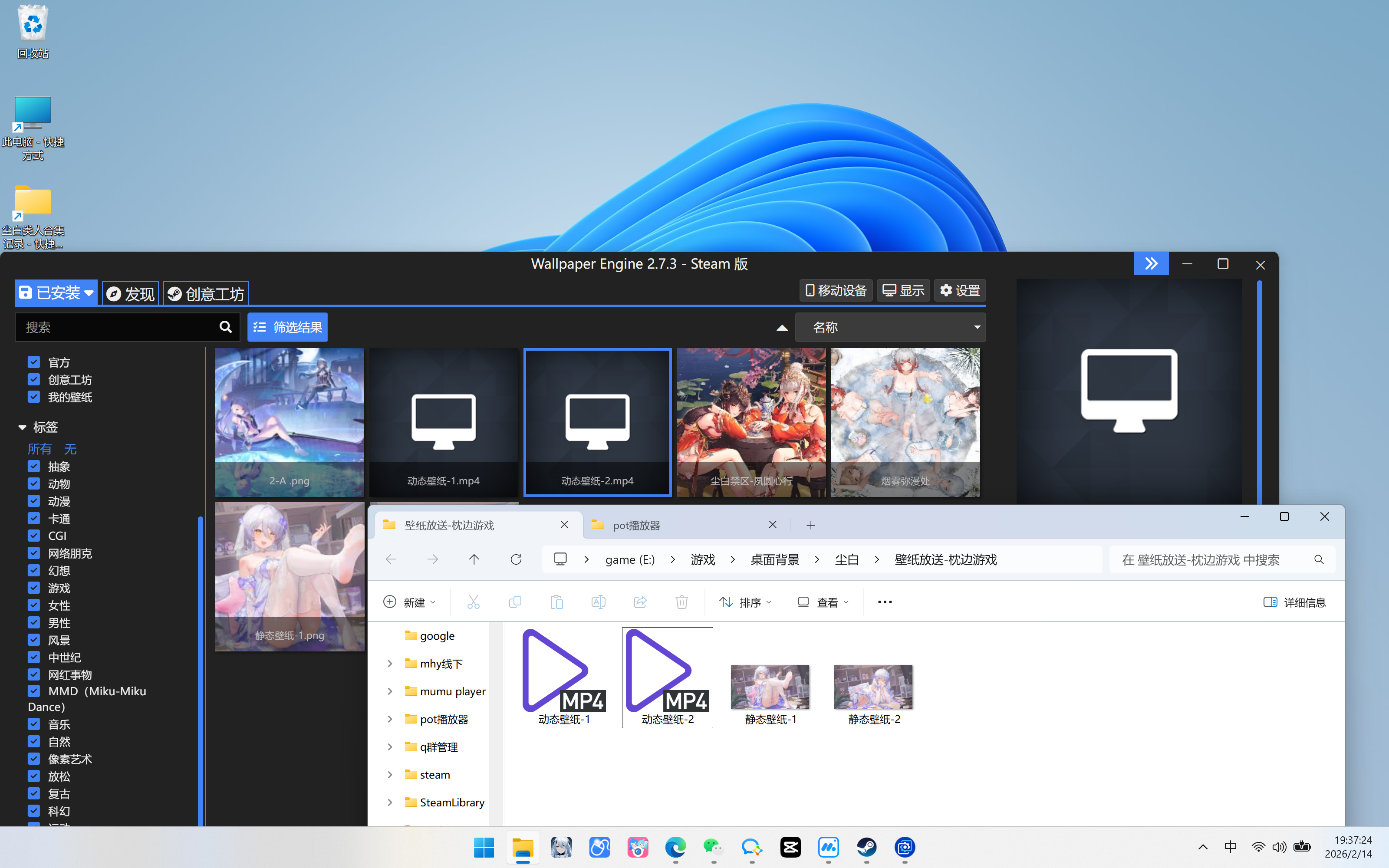Click the volume icon in system tray

click(x=1279, y=847)
